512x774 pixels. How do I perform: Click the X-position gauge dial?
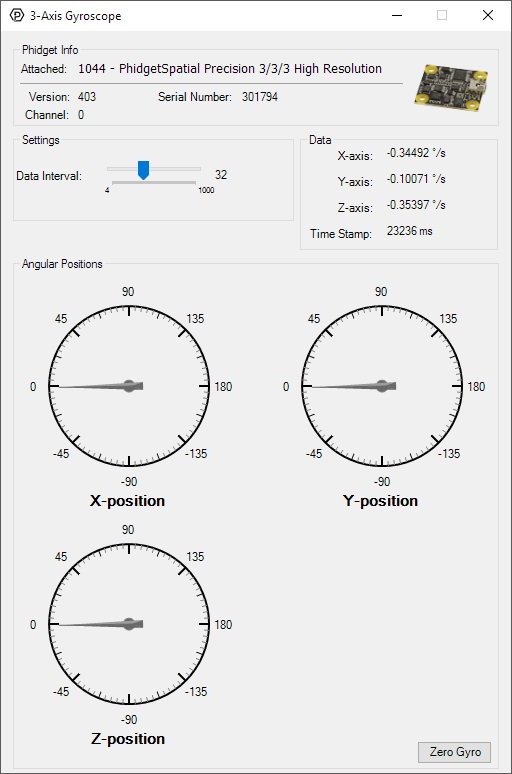129,386
